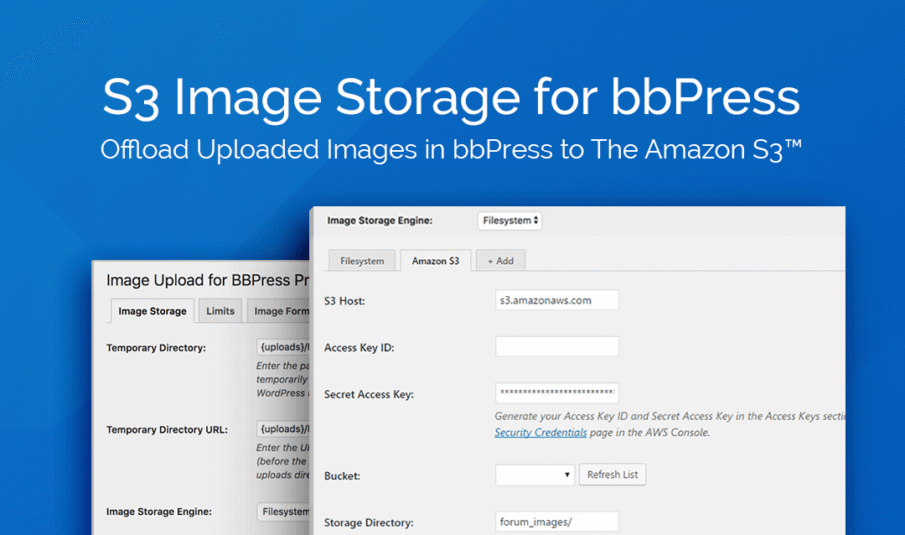Click the 'Secret Access Key:' label
Viewport: 905px width, 535px height.
coord(369,394)
